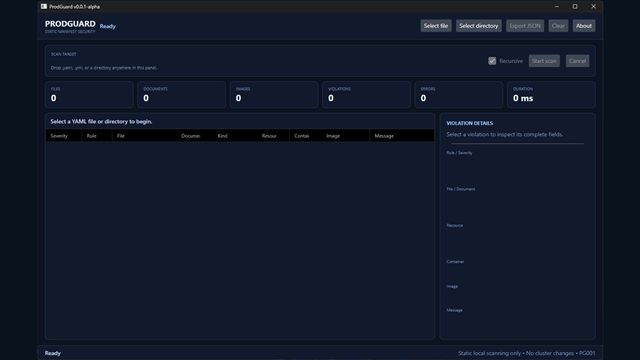Click the Select file button
This screenshot has height=360, width=640.
[x=436, y=26]
